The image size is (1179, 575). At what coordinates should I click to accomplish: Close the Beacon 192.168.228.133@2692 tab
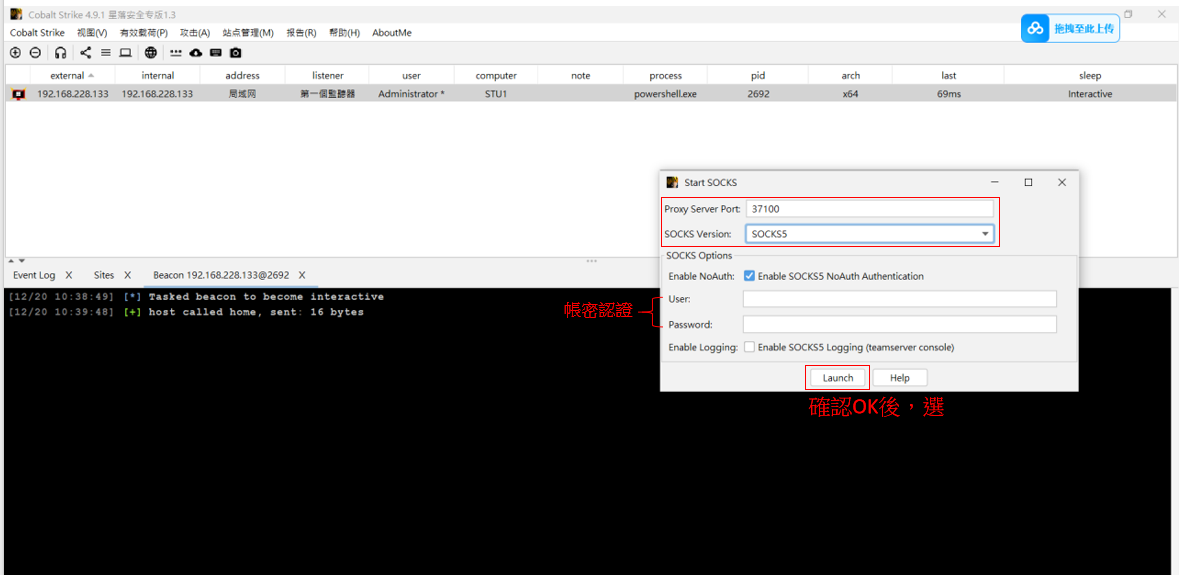[302, 275]
